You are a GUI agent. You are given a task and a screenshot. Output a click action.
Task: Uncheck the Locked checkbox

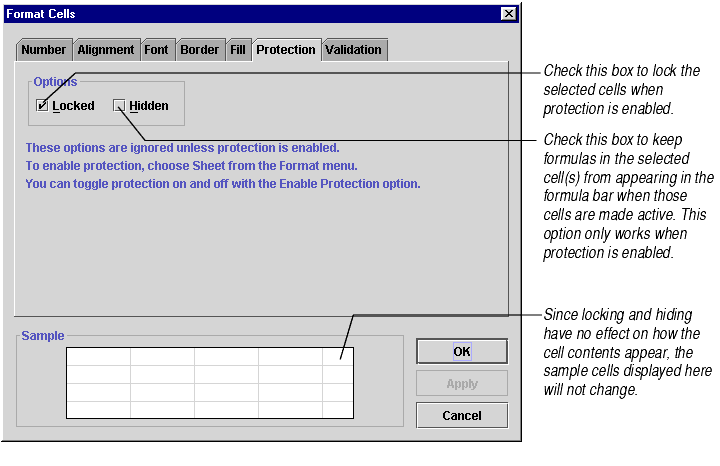[x=42, y=105]
